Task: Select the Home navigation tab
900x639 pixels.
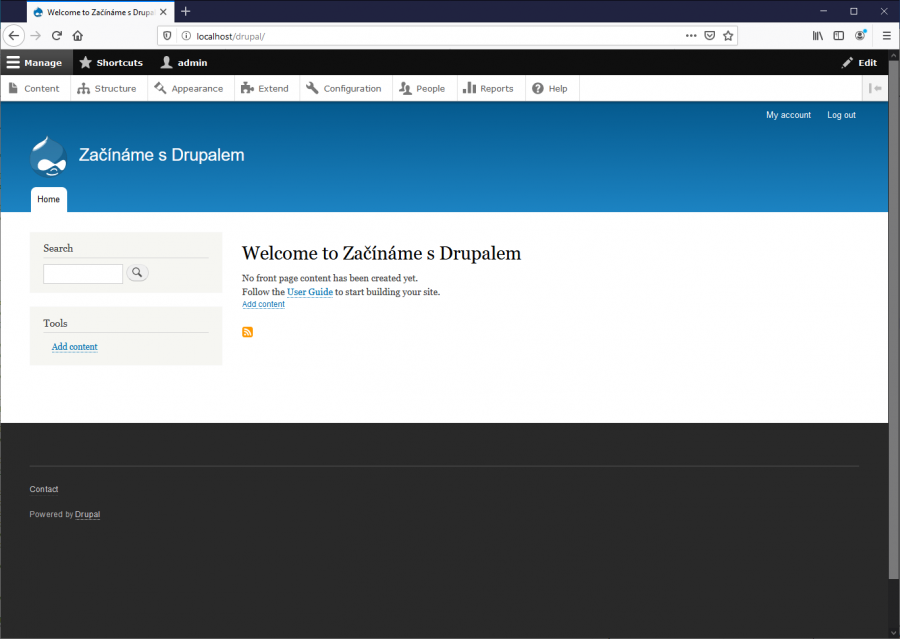Action: click(x=49, y=199)
